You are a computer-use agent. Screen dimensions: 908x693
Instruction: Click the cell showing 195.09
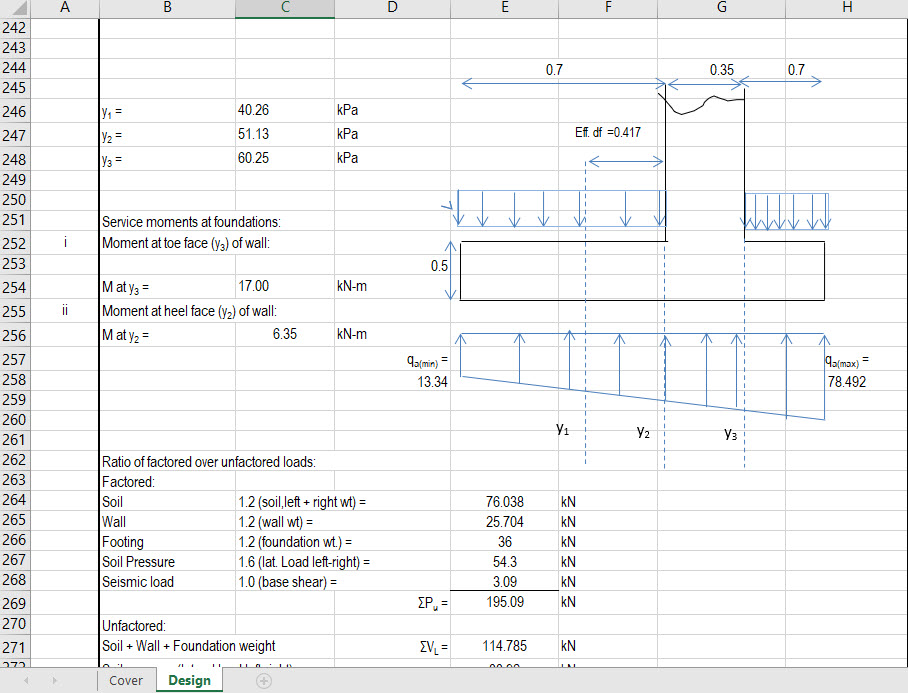504,603
